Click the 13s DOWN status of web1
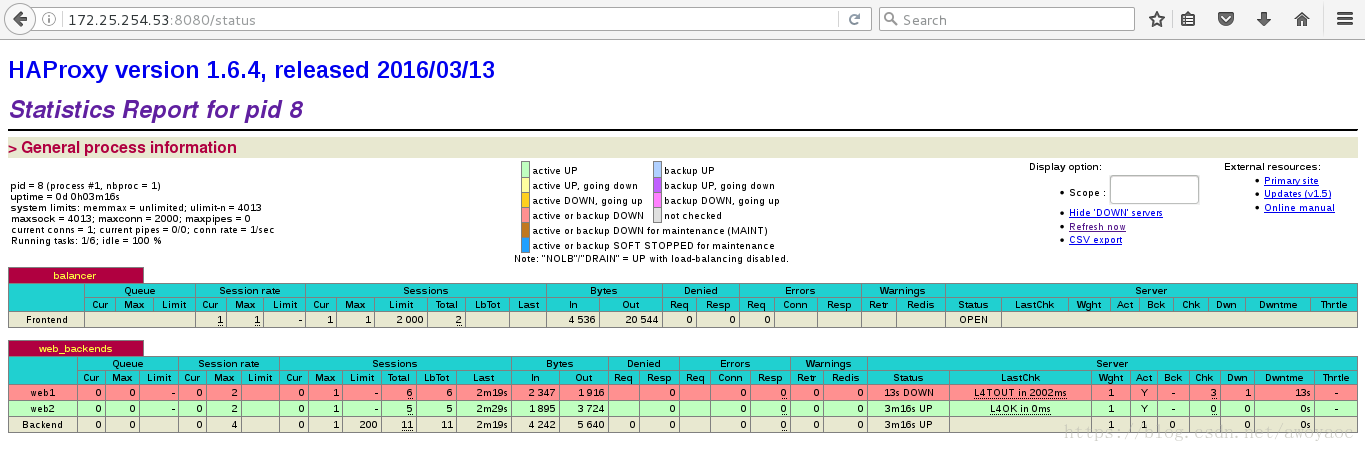 (x=908, y=393)
